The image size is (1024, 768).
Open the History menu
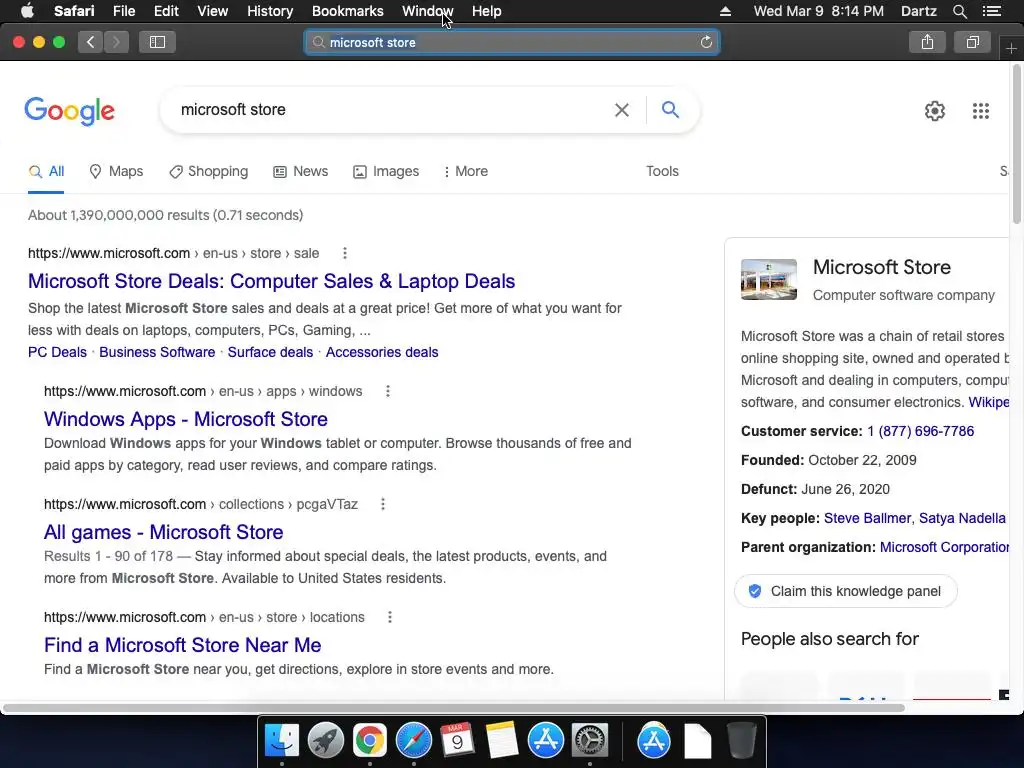point(270,11)
